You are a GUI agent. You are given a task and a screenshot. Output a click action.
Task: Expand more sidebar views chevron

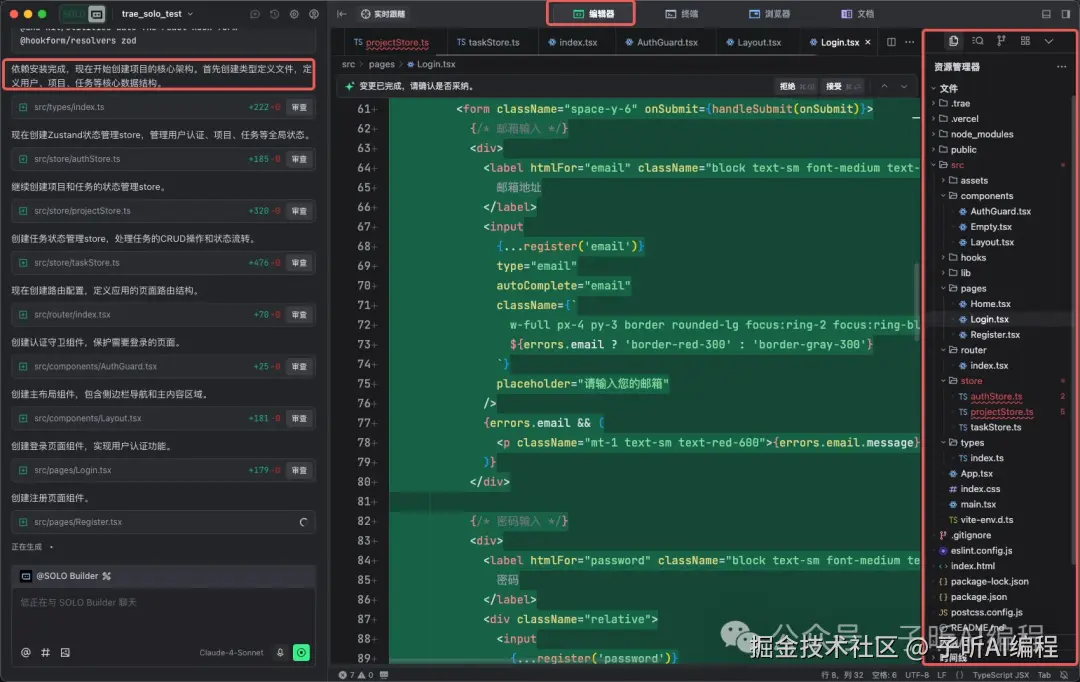pyautogui.click(x=1049, y=41)
